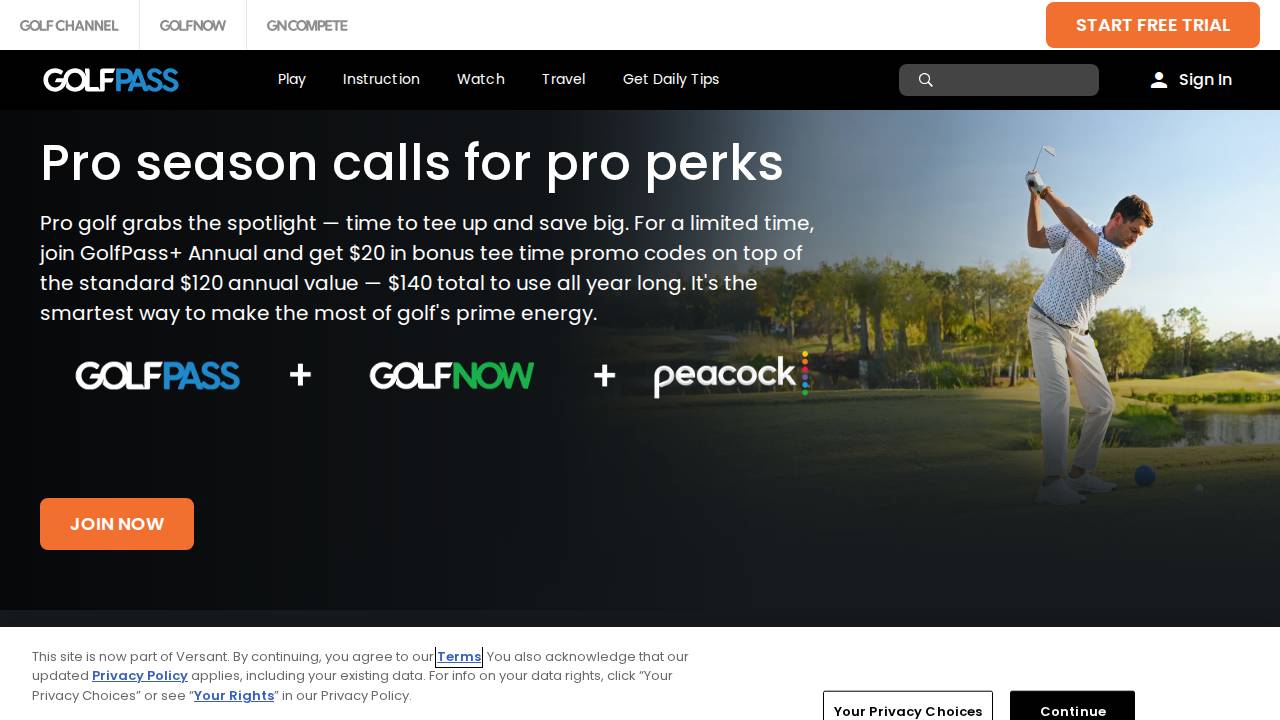Open the Terms link in the notice
1280x720 pixels.
point(458,657)
